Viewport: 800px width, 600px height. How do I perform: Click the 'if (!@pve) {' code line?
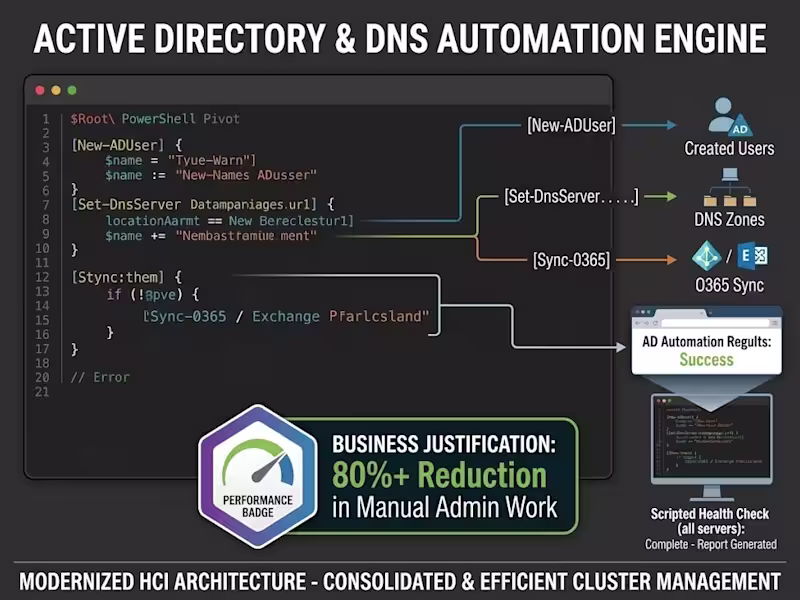click(x=153, y=294)
